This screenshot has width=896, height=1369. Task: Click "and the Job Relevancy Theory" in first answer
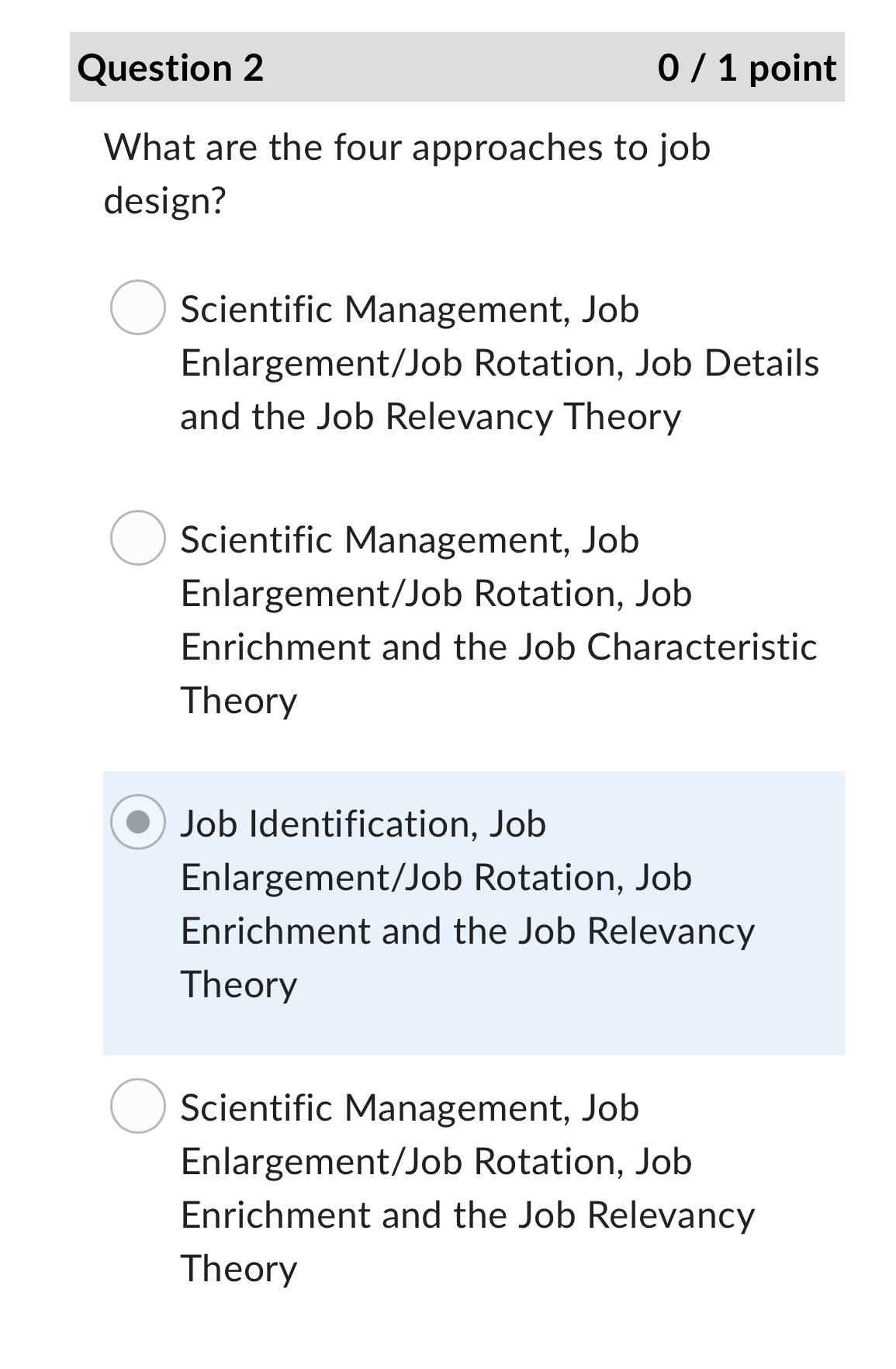click(431, 417)
